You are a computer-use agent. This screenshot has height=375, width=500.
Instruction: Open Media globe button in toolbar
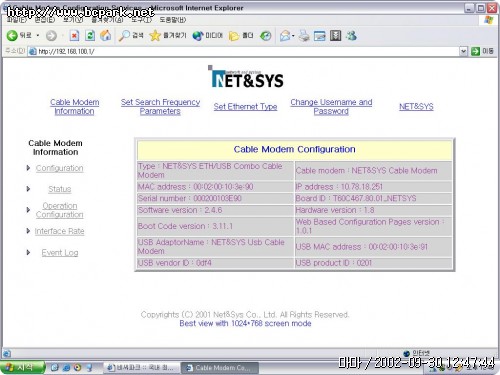click(x=207, y=35)
